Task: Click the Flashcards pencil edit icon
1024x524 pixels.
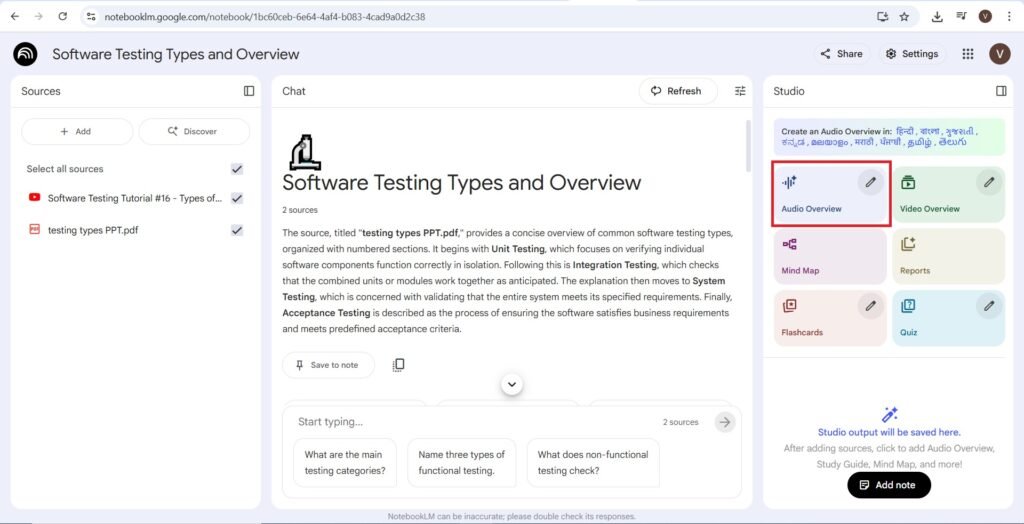Action: tap(871, 305)
